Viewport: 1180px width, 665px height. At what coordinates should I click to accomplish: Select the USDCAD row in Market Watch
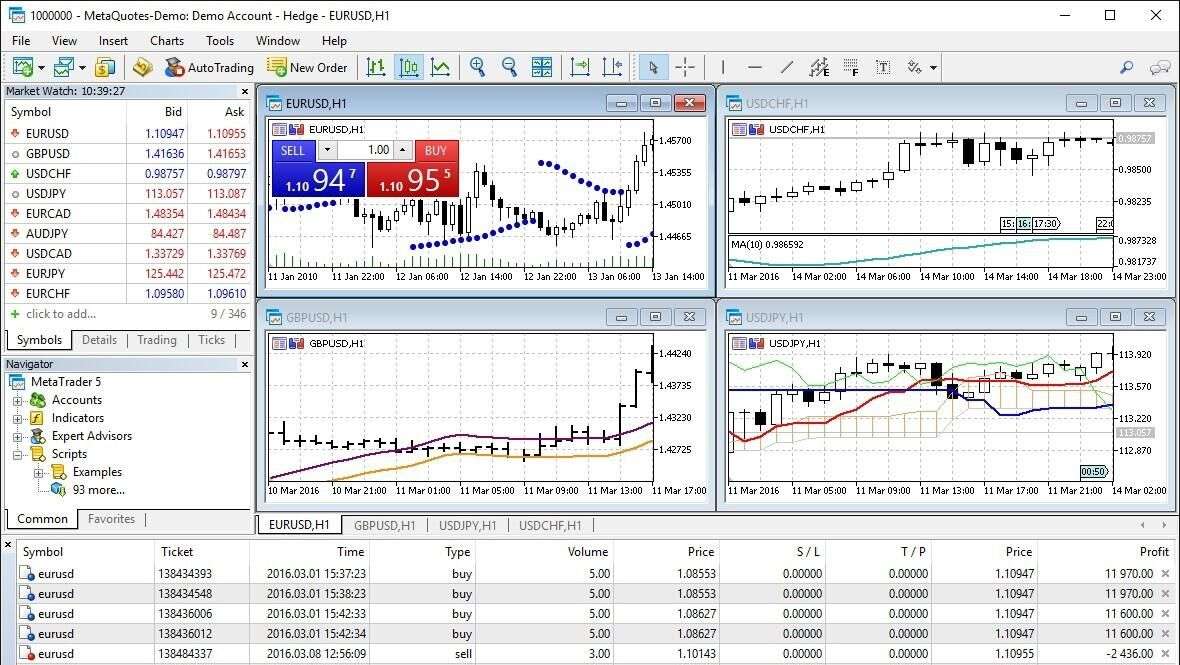[x=128, y=254]
